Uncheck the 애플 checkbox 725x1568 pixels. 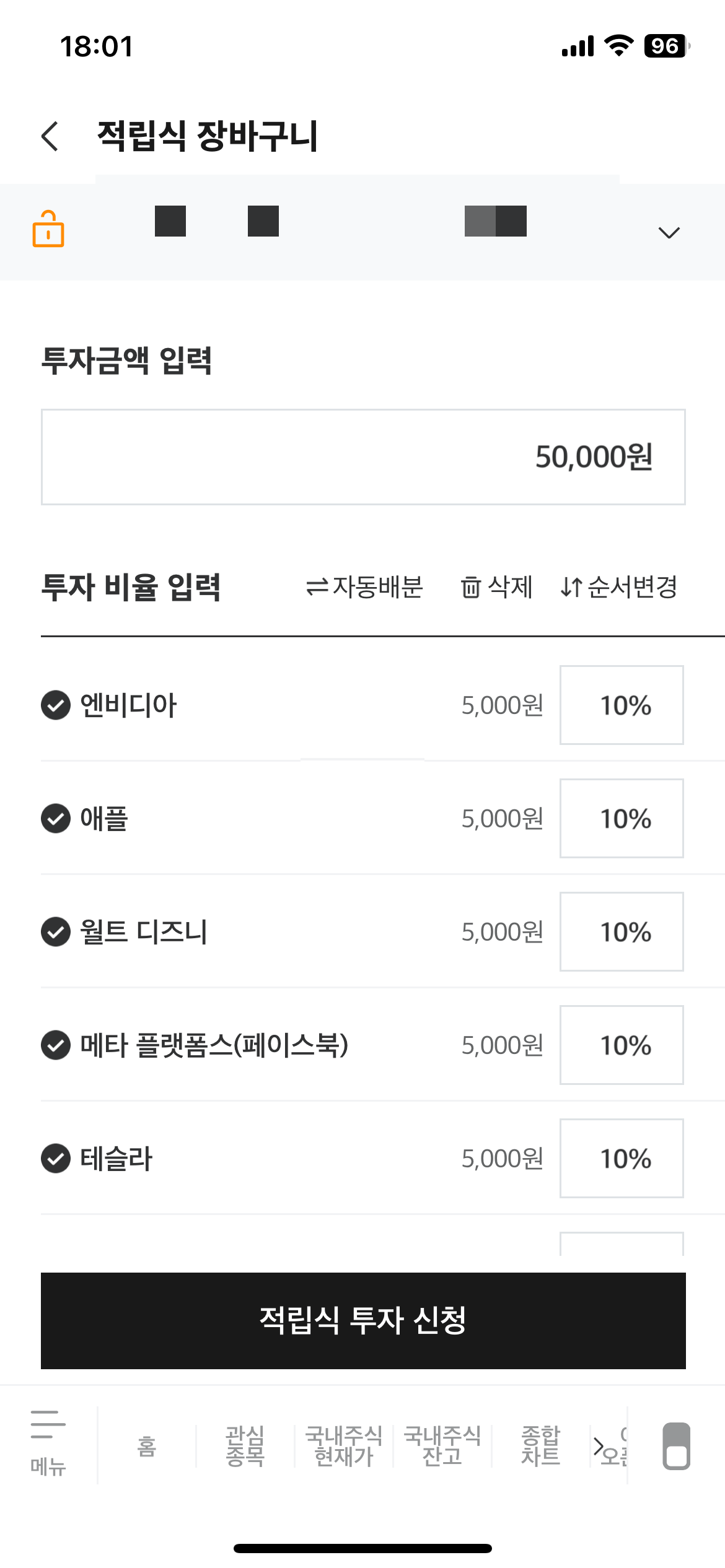coord(56,819)
